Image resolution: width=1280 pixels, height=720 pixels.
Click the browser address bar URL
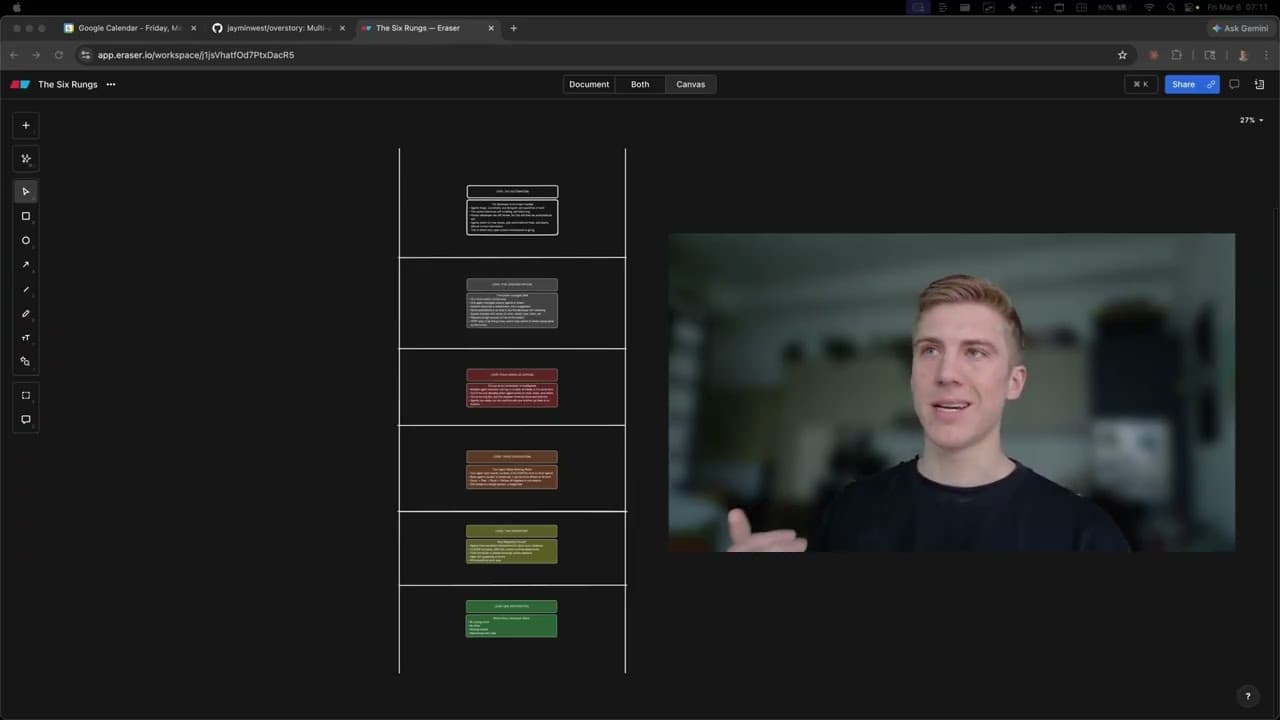pyautogui.click(x=196, y=55)
